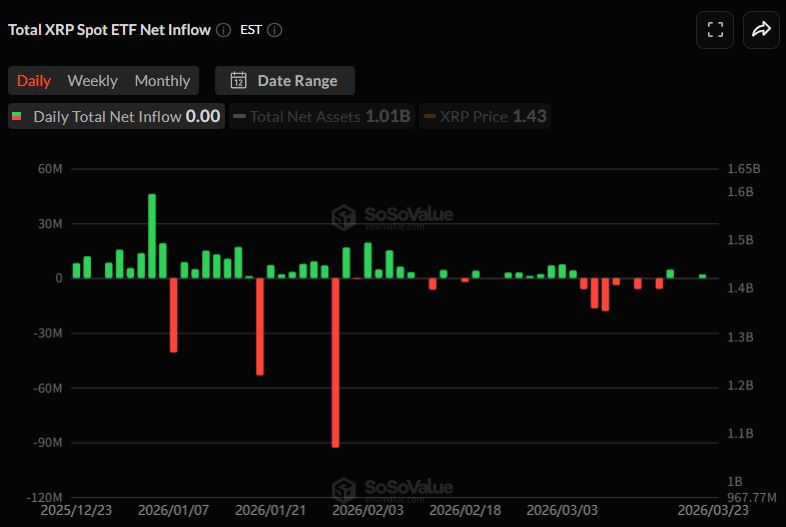Click the share arrow icon
Screen dimensions: 786x527
click(x=761, y=30)
